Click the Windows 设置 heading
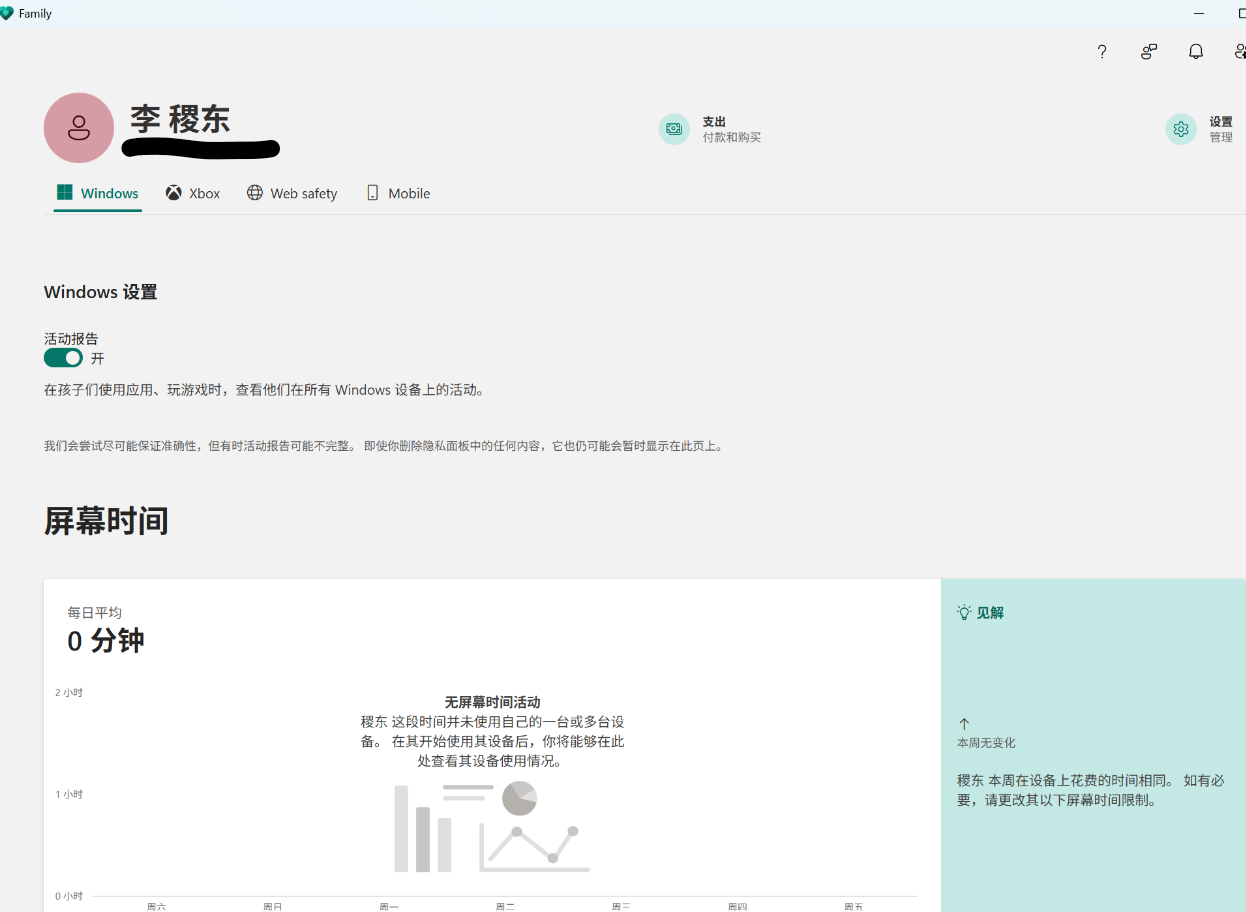 (100, 292)
